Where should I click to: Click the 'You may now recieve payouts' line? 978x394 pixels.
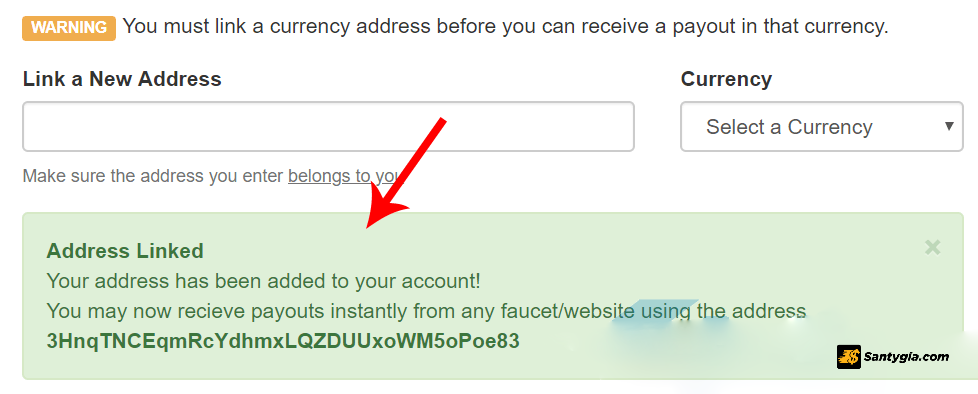(427, 310)
